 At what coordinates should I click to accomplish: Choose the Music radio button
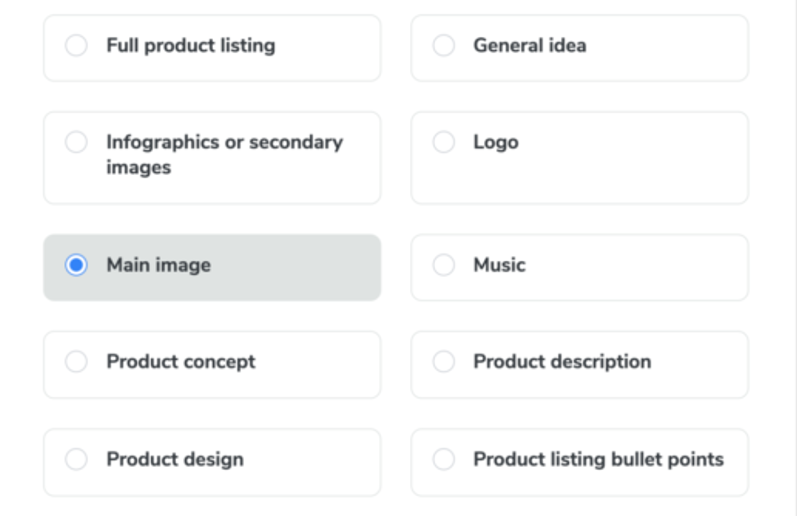point(443,266)
